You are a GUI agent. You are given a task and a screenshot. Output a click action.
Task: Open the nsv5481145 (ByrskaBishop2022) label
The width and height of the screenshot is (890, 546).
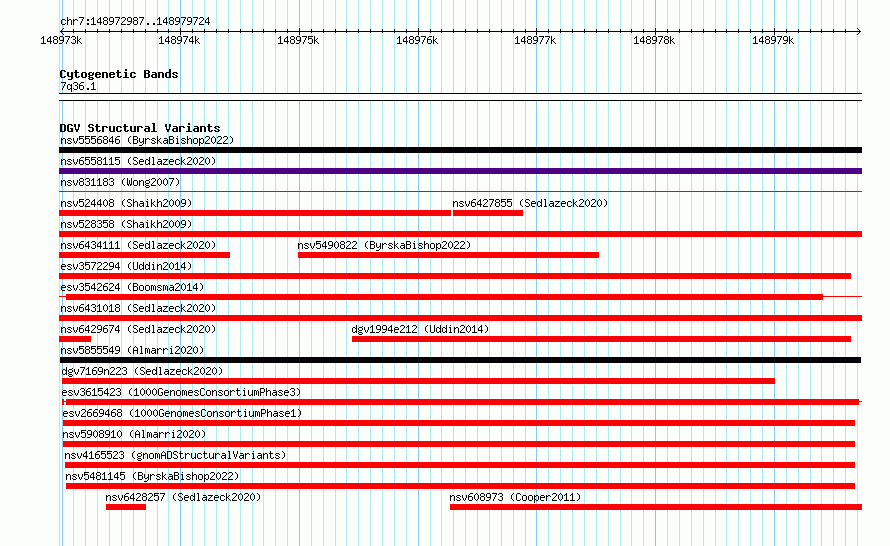[x=152, y=476]
